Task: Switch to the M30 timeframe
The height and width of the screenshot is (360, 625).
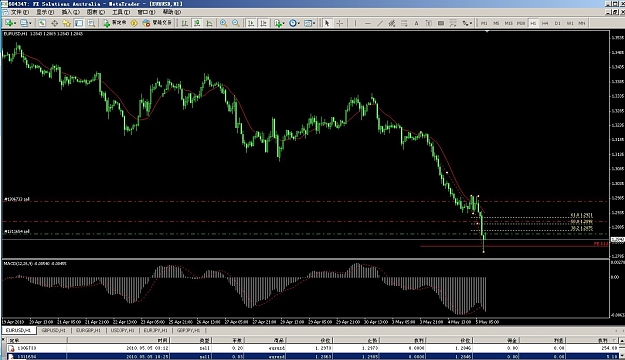Action: (521, 23)
